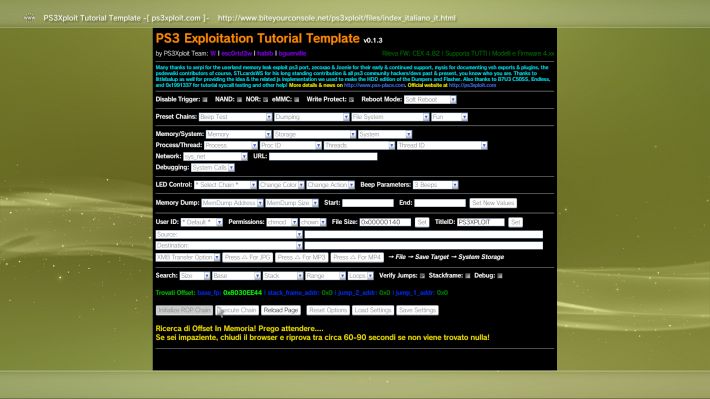This screenshot has height=399, width=710.
Task: Enable the Verify Jumps checkbox
Action: click(x=422, y=276)
